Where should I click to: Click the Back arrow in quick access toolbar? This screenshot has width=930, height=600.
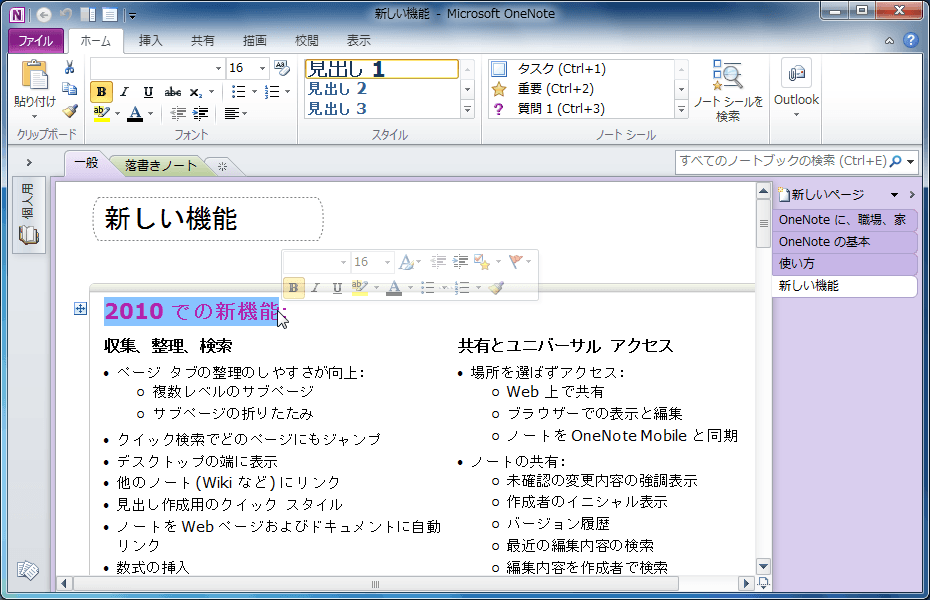tap(44, 14)
